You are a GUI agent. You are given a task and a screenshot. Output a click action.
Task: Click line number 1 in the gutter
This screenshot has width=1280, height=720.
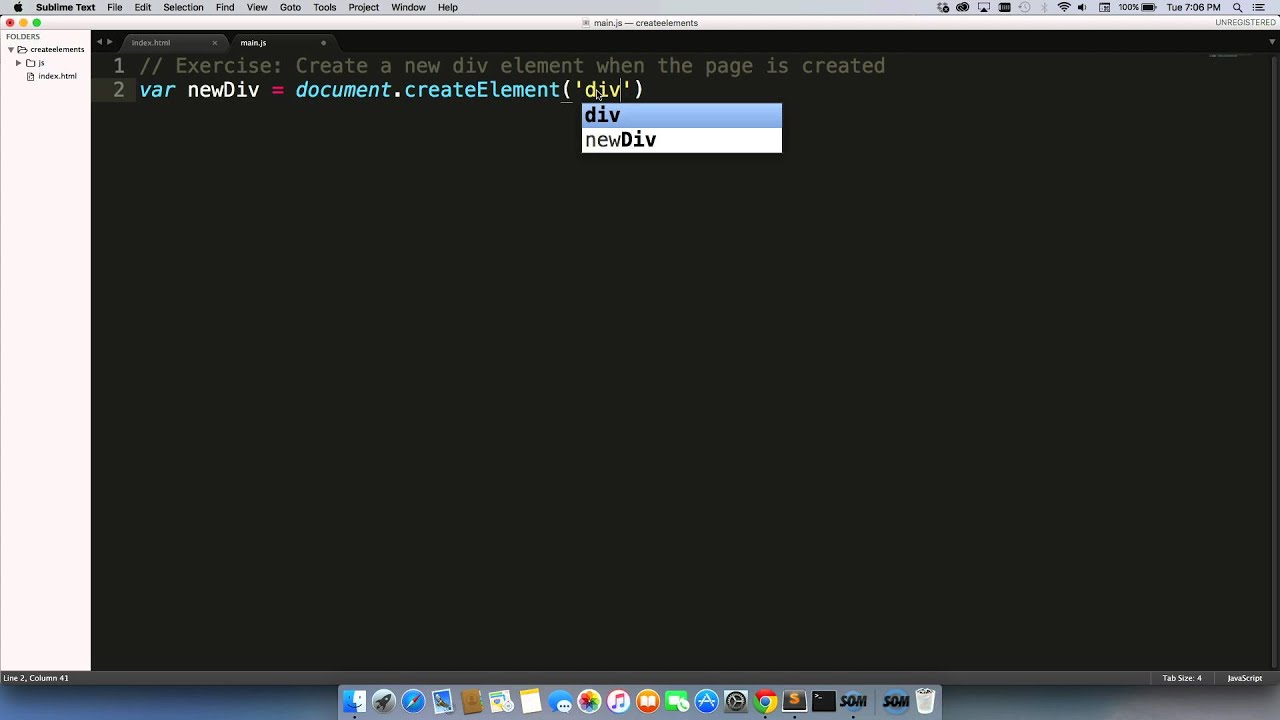[x=119, y=66]
